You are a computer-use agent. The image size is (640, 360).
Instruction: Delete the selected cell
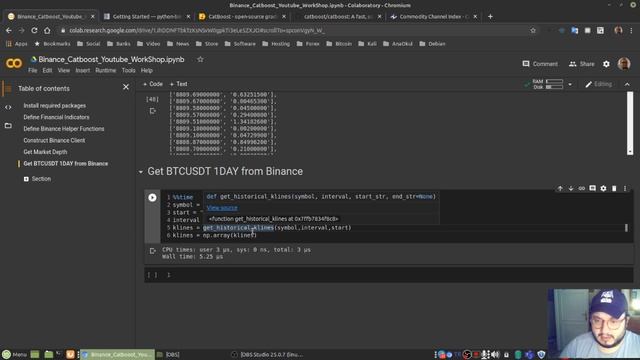tap(614, 189)
